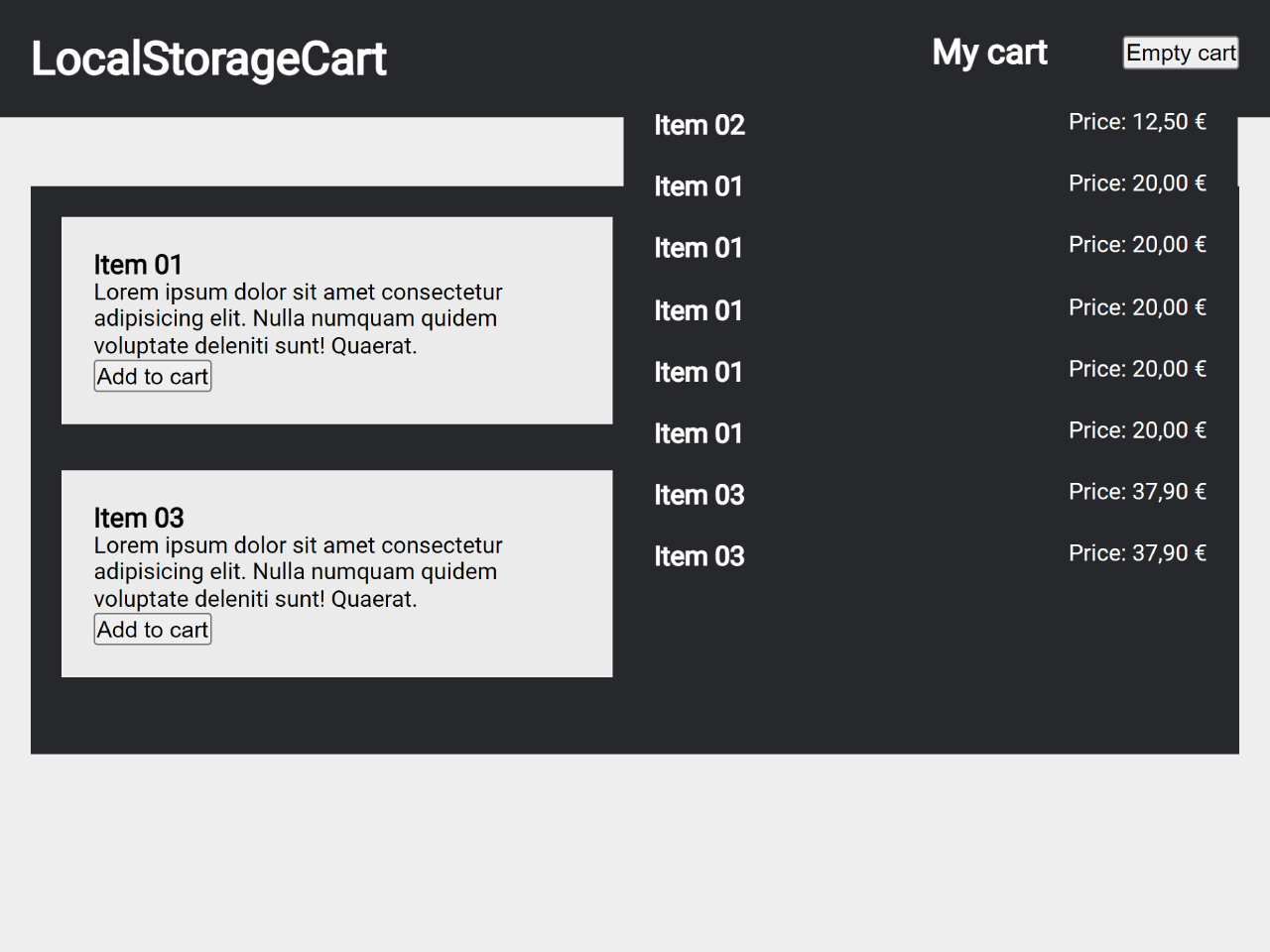
Task: Click the price of Item 02
Action: pos(1137,121)
